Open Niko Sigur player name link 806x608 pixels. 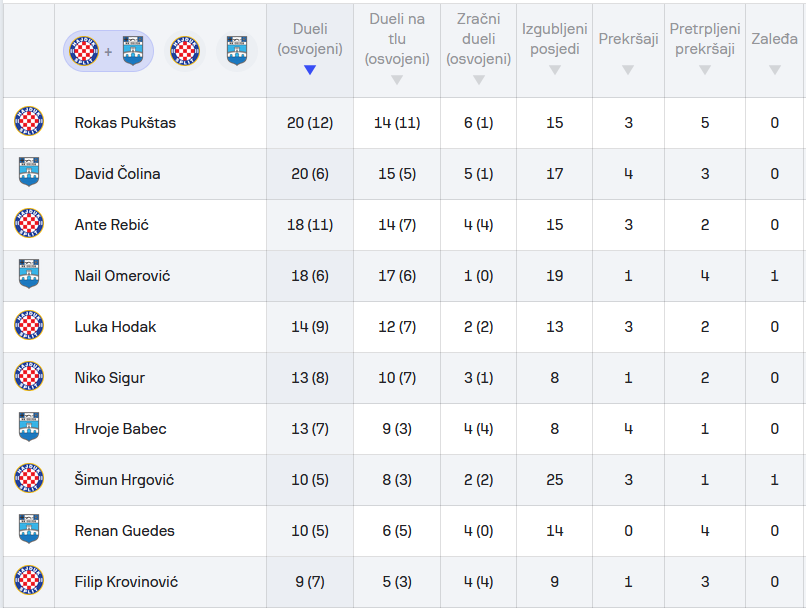coord(110,378)
